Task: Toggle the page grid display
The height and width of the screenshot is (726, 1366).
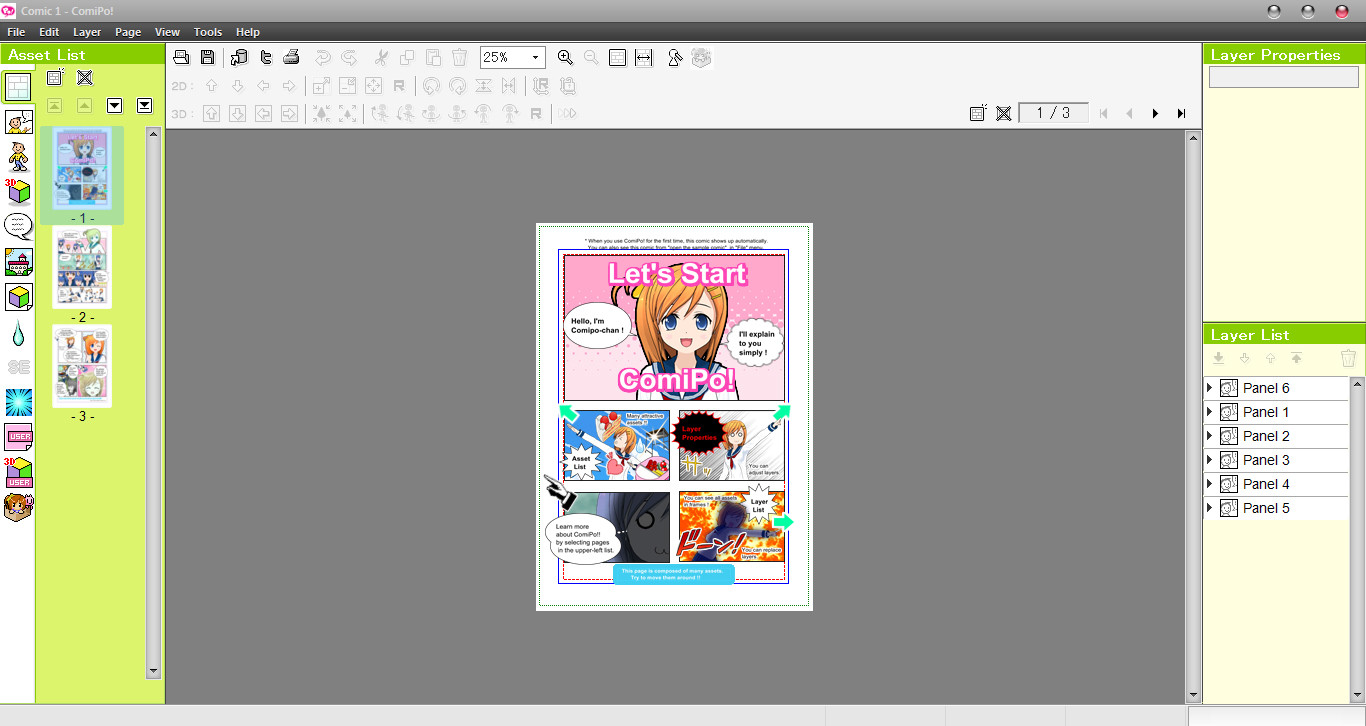Action: [617, 57]
